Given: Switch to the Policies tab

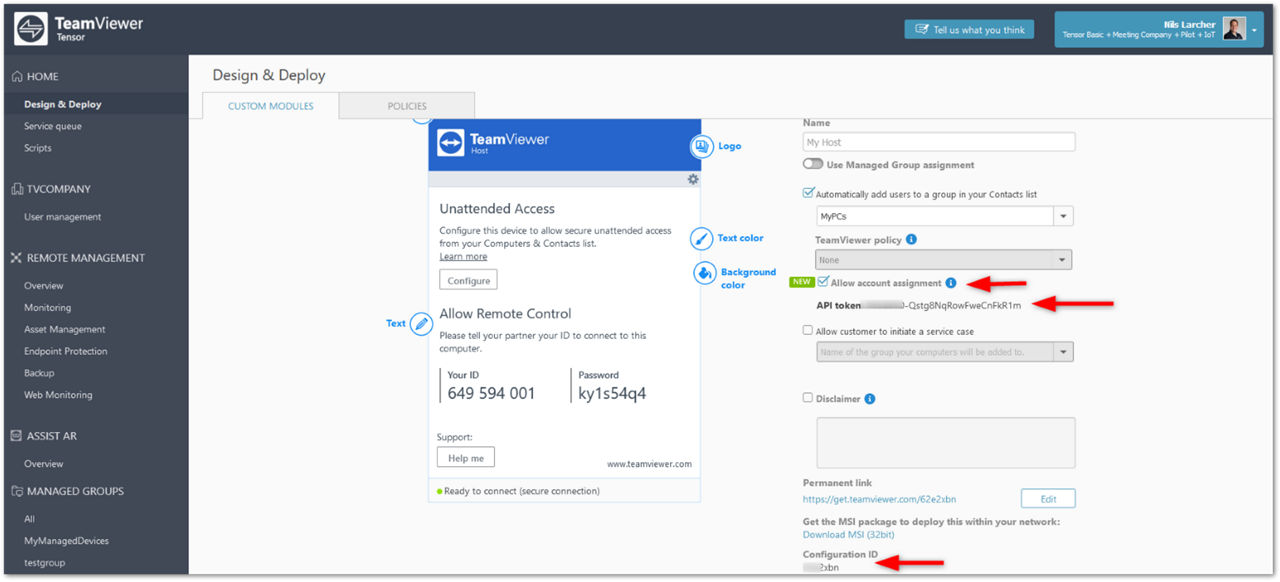Looking at the screenshot, I should [x=407, y=106].
